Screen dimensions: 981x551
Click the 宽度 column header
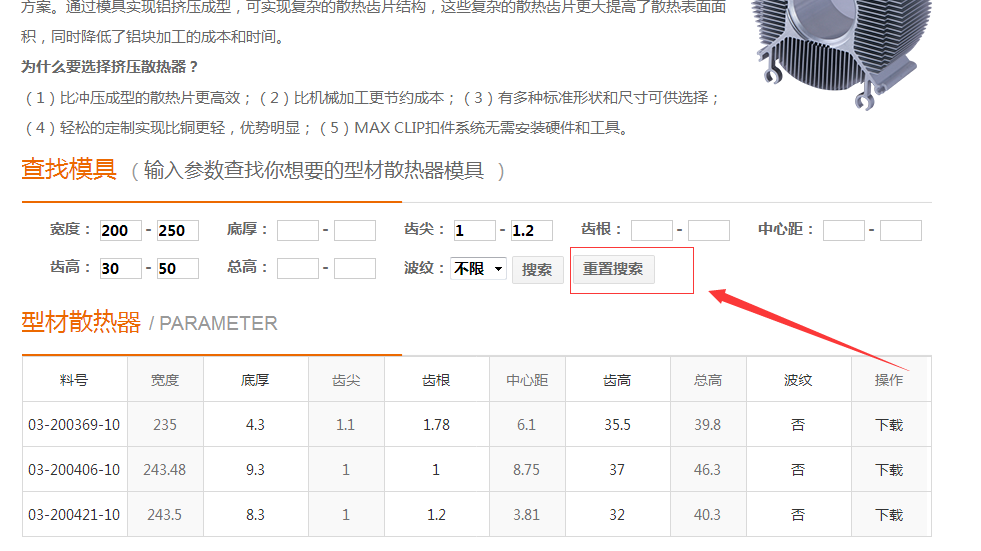coord(165,380)
